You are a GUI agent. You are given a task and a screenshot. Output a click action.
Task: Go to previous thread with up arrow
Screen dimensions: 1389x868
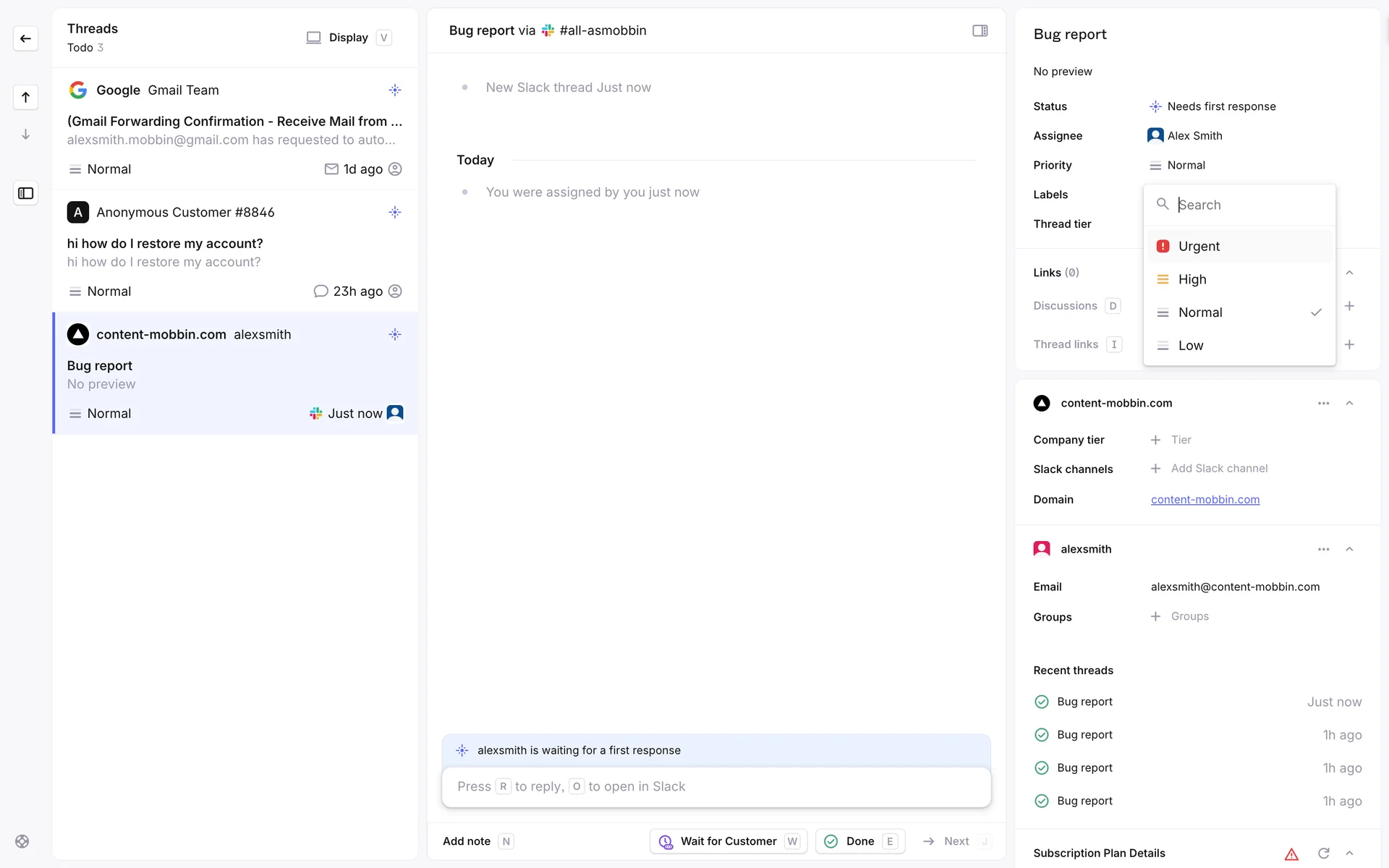click(x=25, y=97)
